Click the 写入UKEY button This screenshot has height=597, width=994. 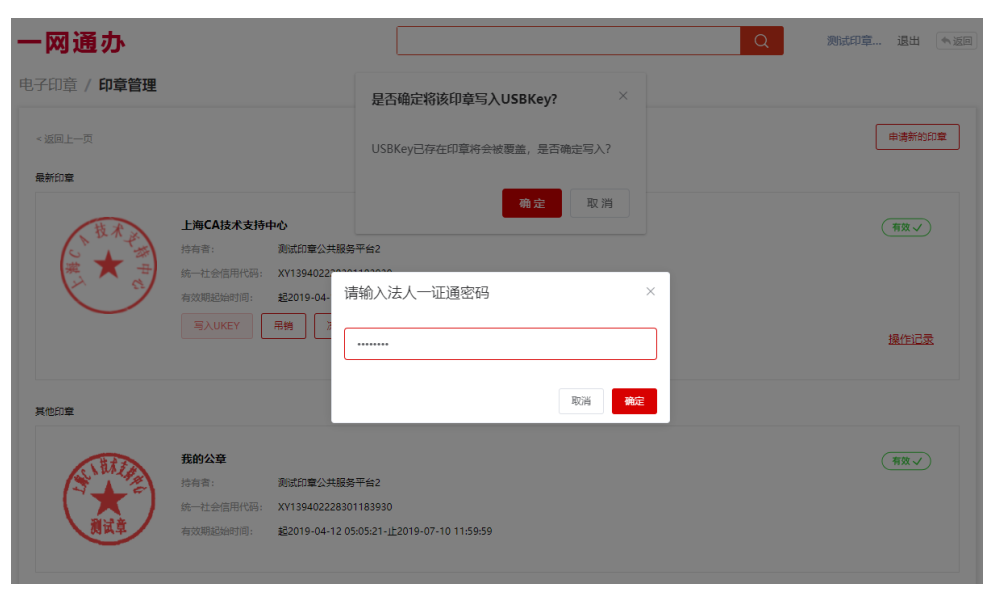click(x=217, y=326)
